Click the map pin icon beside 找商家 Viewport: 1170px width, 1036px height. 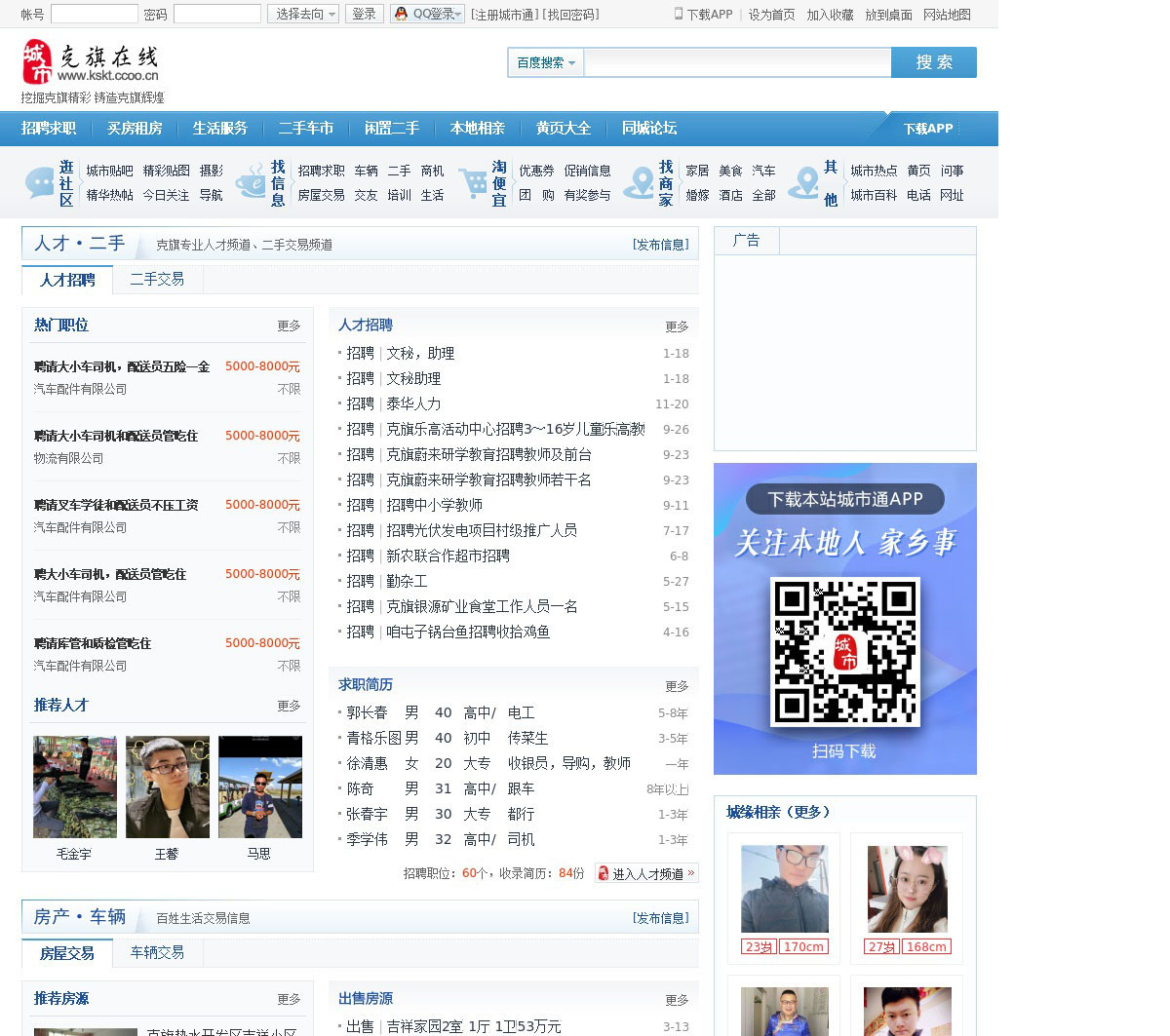coord(640,182)
